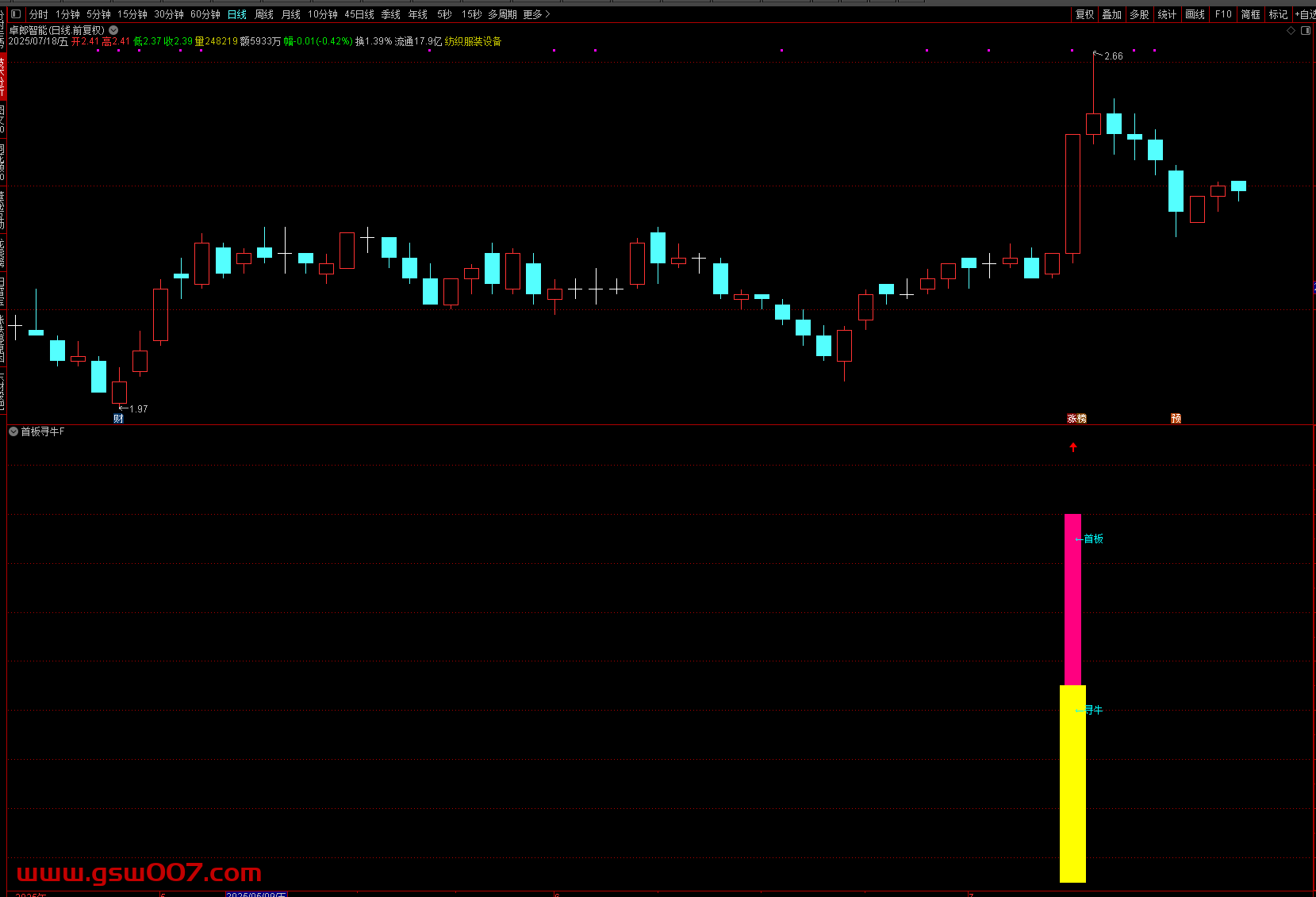
Task: Activate the 画线 drawing tool button
Action: (x=1195, y=14)
